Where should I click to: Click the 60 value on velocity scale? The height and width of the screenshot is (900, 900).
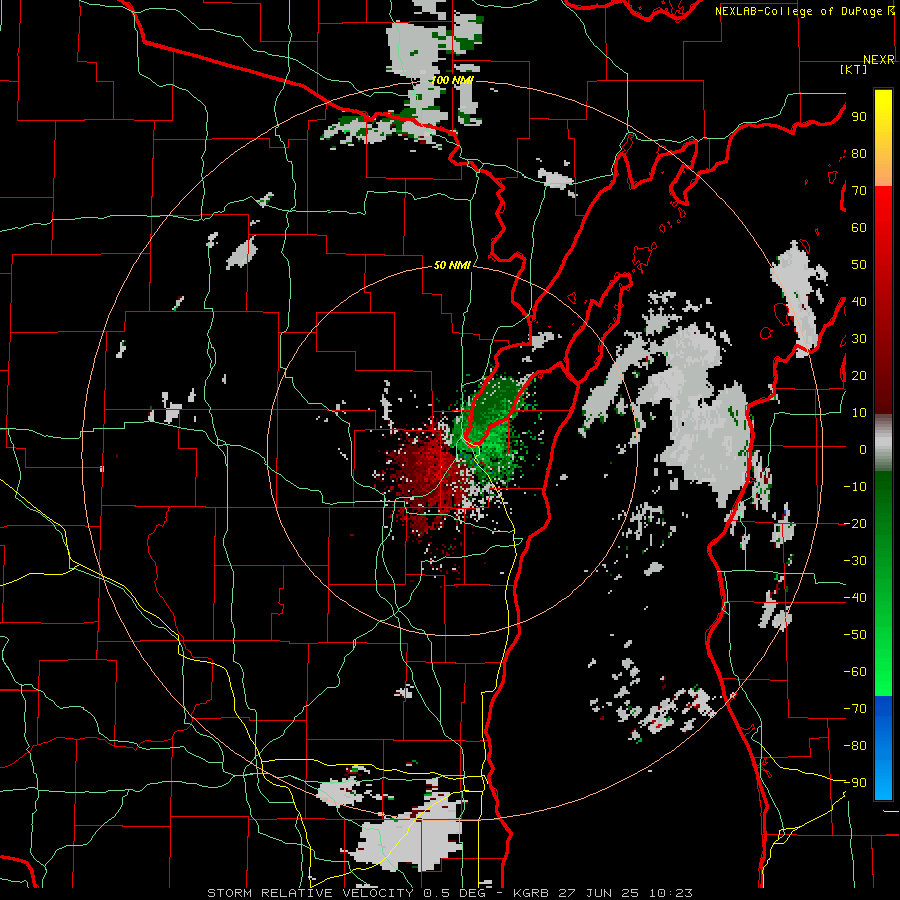click(859, 228)
